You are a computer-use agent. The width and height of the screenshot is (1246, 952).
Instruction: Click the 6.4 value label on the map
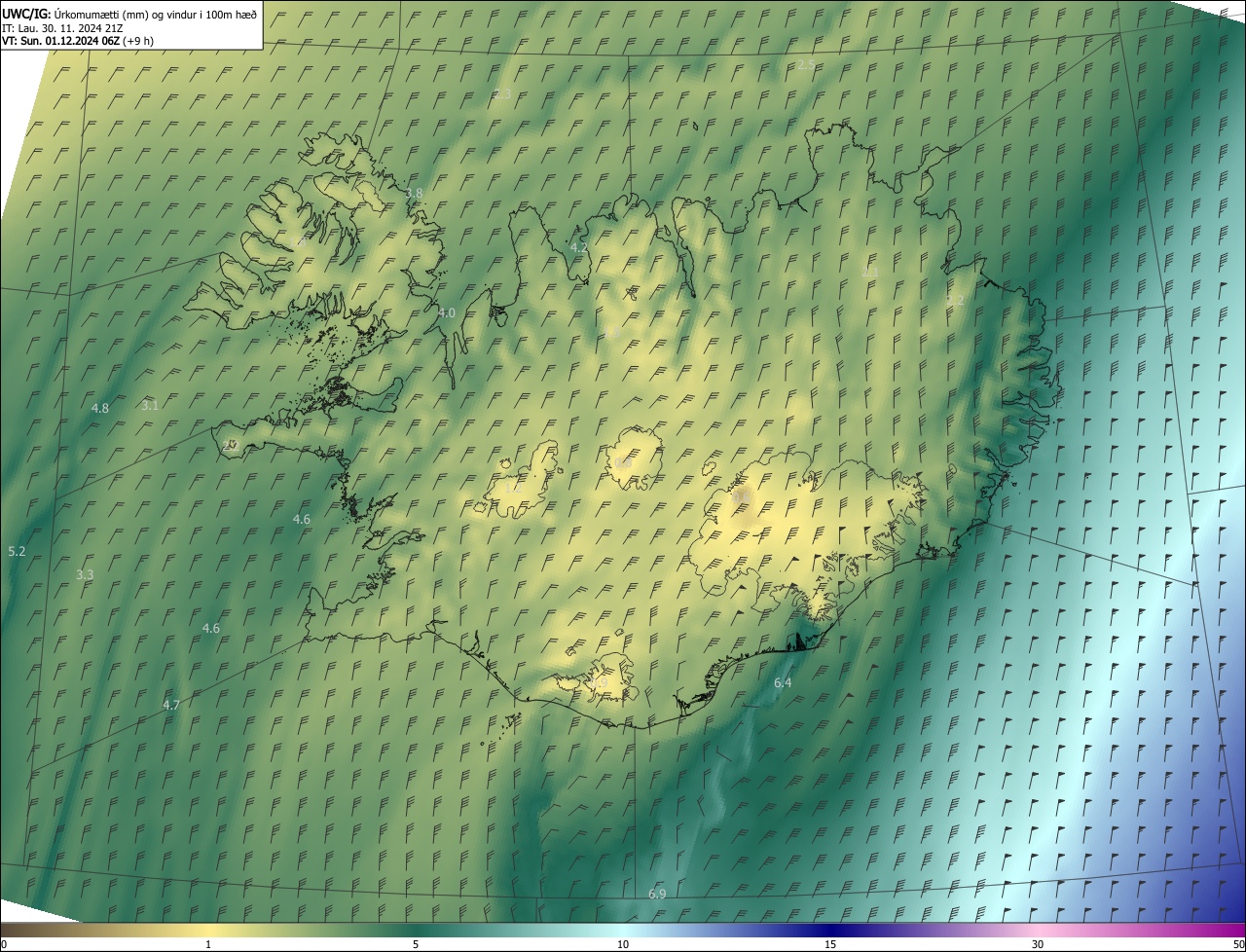coord(783,683)
